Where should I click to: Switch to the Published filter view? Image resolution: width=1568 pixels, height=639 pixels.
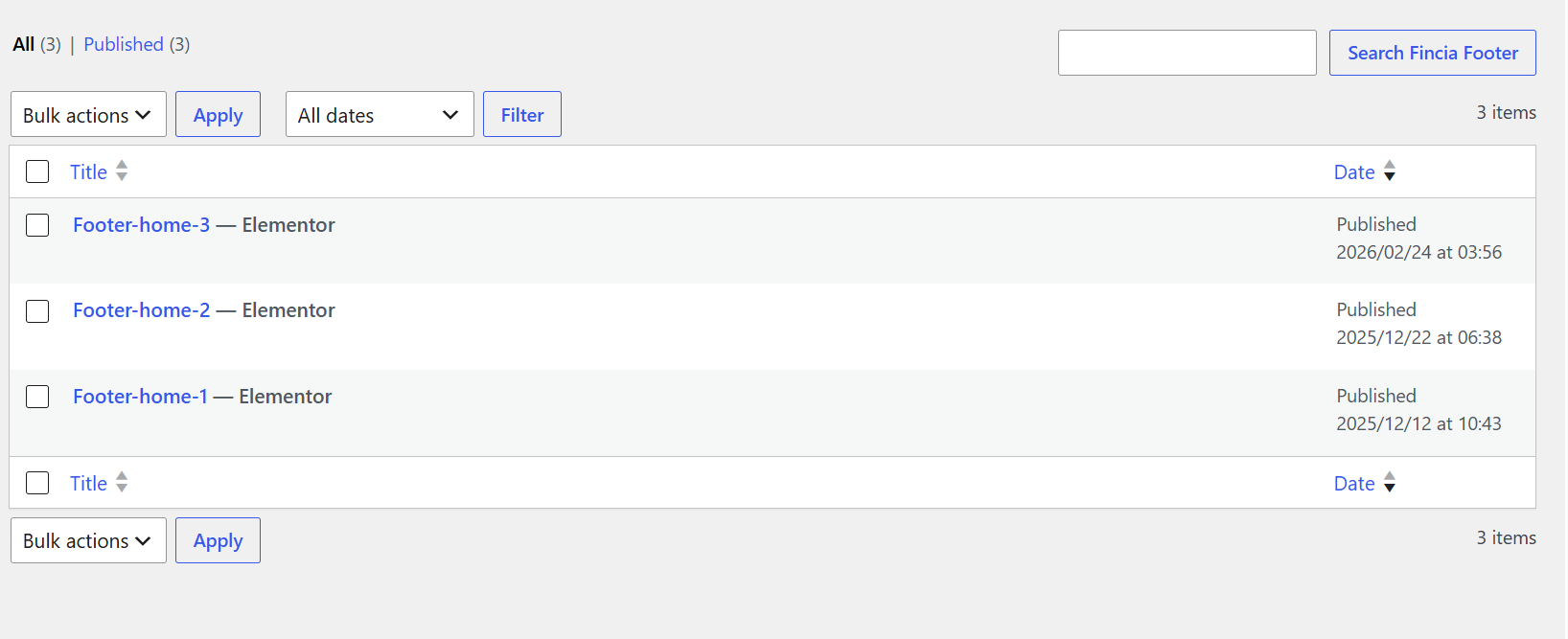pyautogui.click(x=124, y=44)
